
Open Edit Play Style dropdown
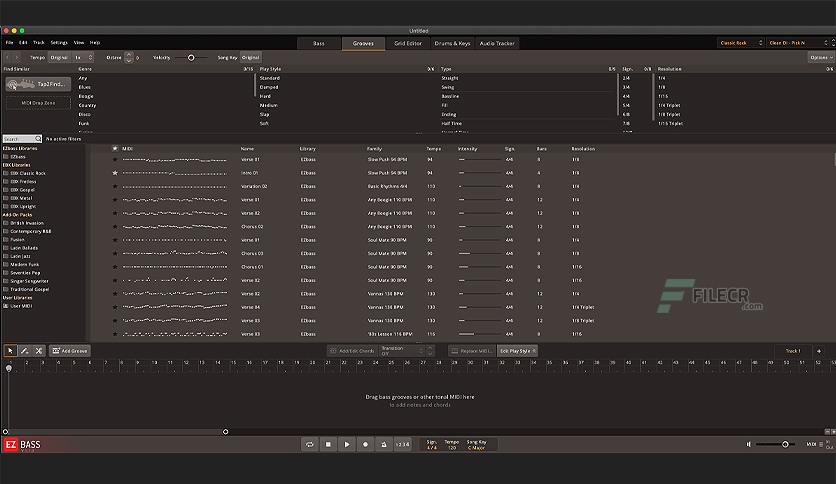pos(517,351)
